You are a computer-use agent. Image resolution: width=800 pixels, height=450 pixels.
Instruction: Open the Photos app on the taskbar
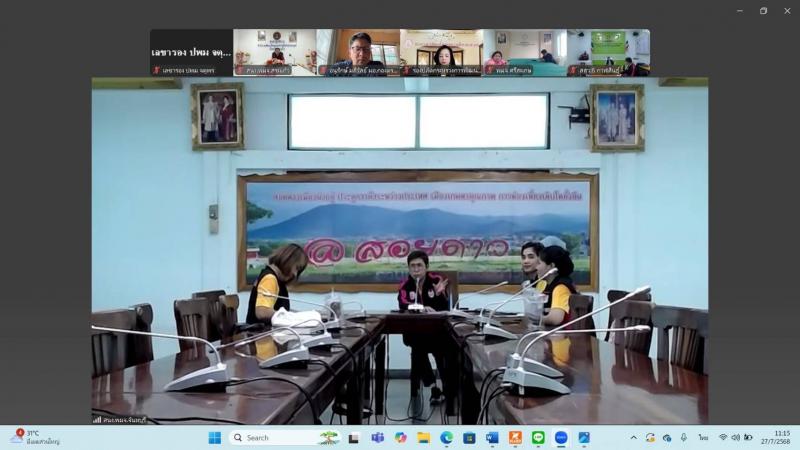click(x=584, y=438)
